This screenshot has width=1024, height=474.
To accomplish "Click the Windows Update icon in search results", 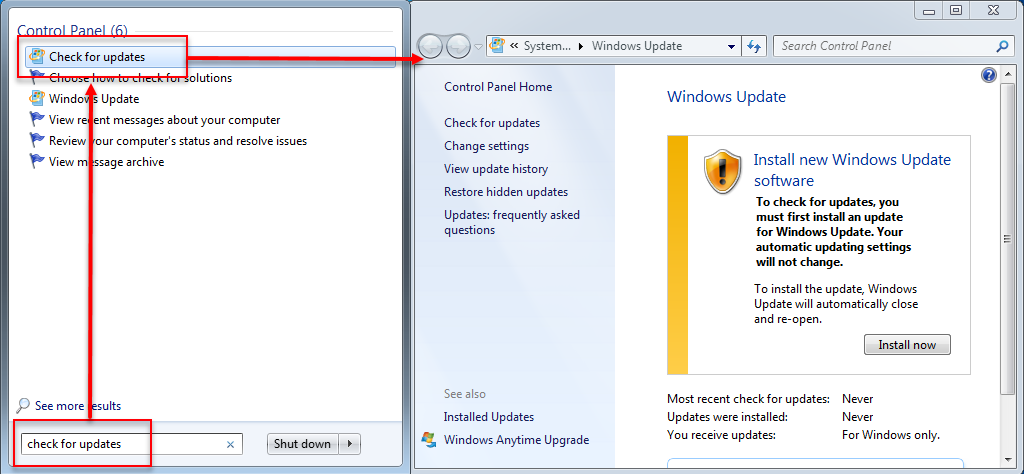I will click(37, 99).
